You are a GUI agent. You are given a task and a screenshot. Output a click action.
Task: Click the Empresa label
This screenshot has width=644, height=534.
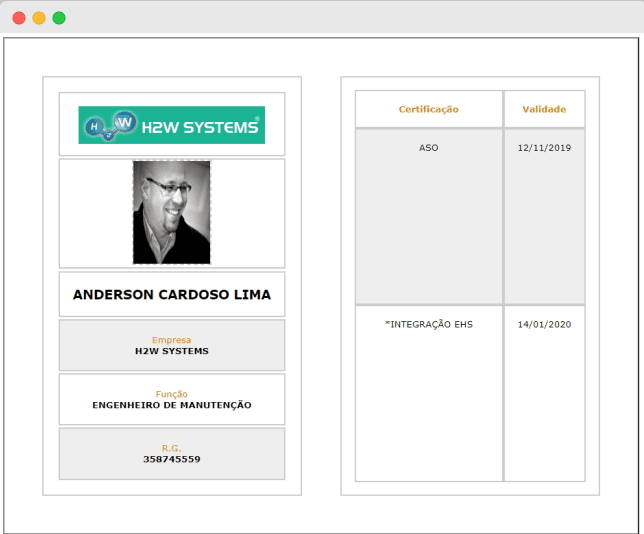tap(172, 340)
